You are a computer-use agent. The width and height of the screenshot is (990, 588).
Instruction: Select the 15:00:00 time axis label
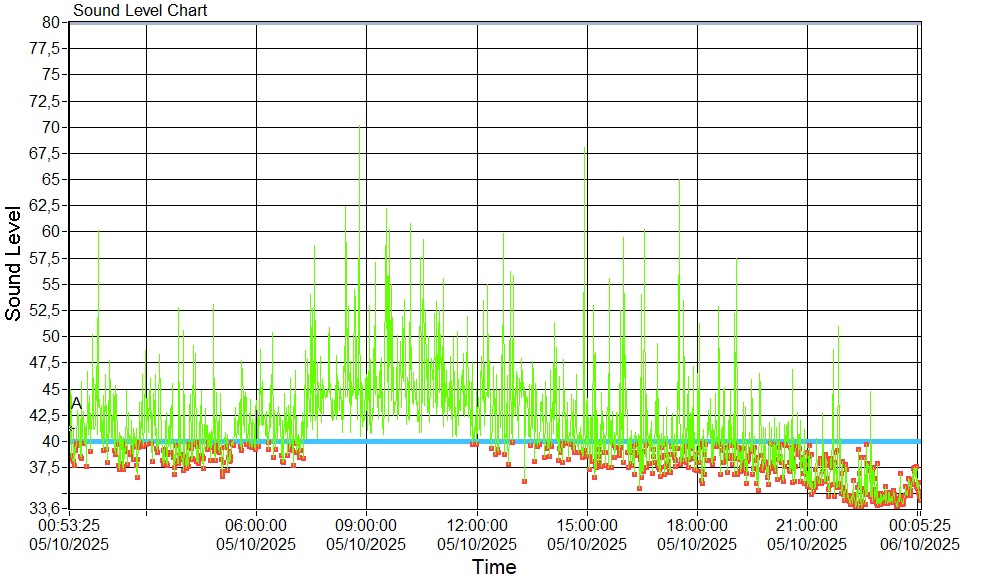587,525
